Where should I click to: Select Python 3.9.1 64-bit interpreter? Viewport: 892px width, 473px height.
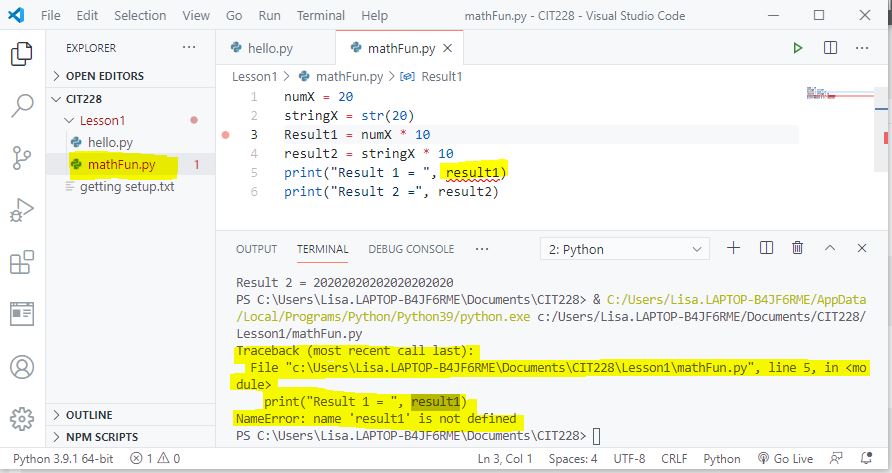point(63,458)
